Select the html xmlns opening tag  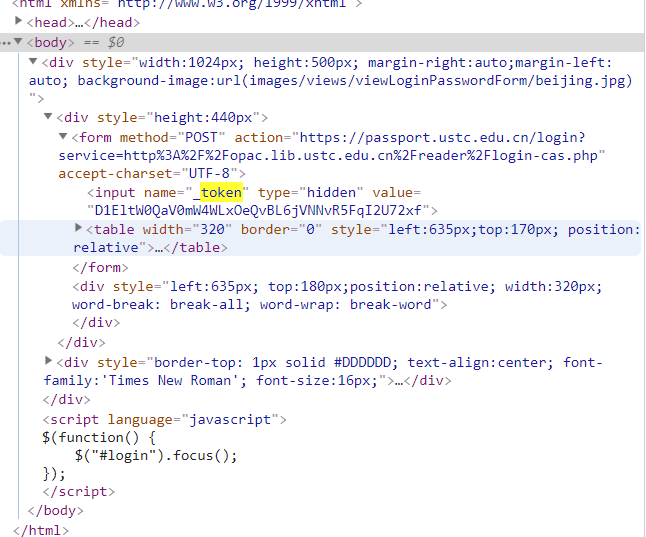[187, 4]
